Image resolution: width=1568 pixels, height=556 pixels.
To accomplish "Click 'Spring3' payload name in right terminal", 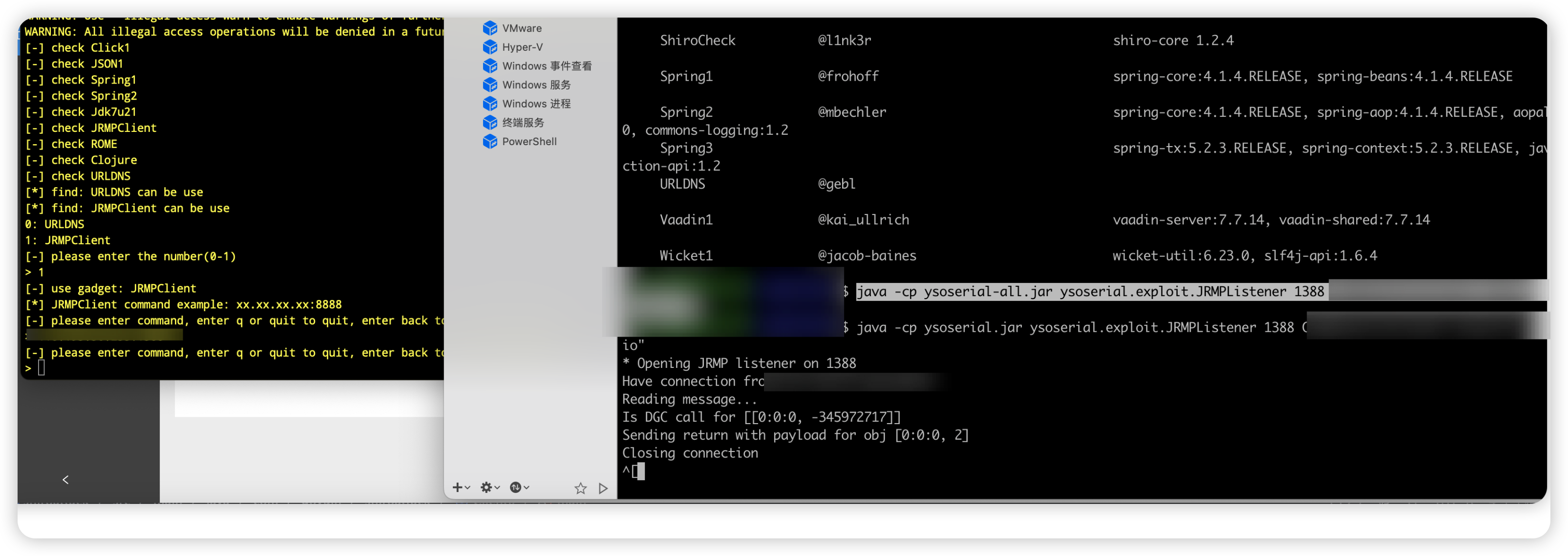I will [686, 148].
